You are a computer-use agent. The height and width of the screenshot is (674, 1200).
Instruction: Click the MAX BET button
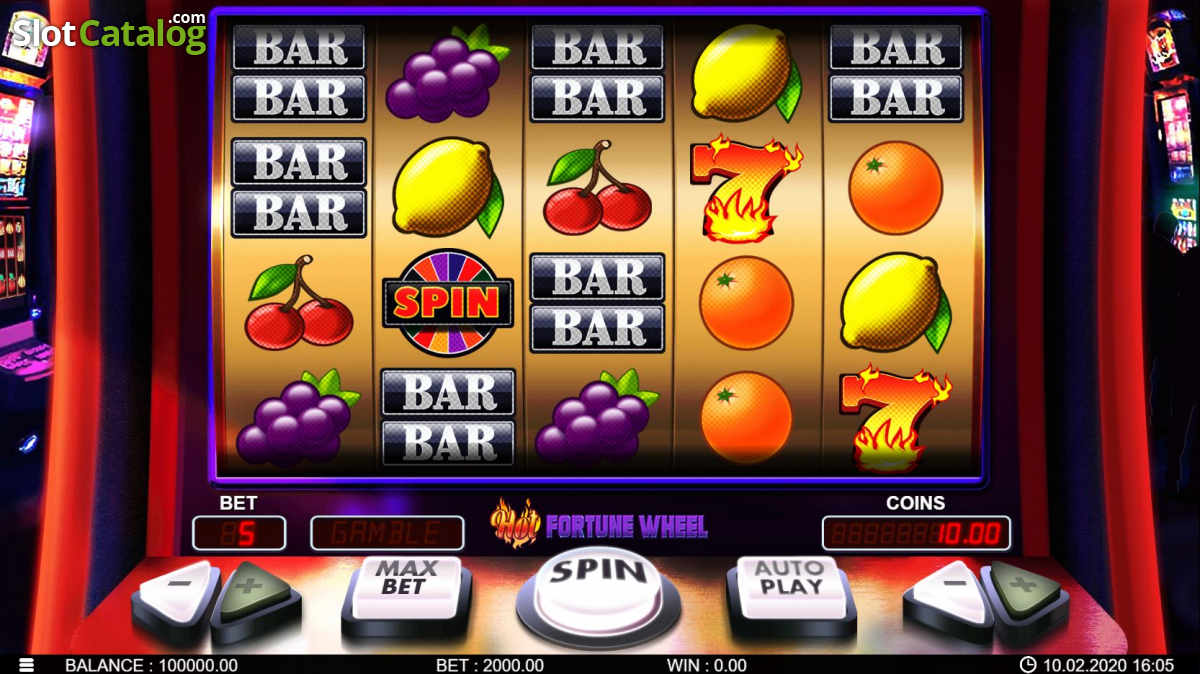coord(405,588)
